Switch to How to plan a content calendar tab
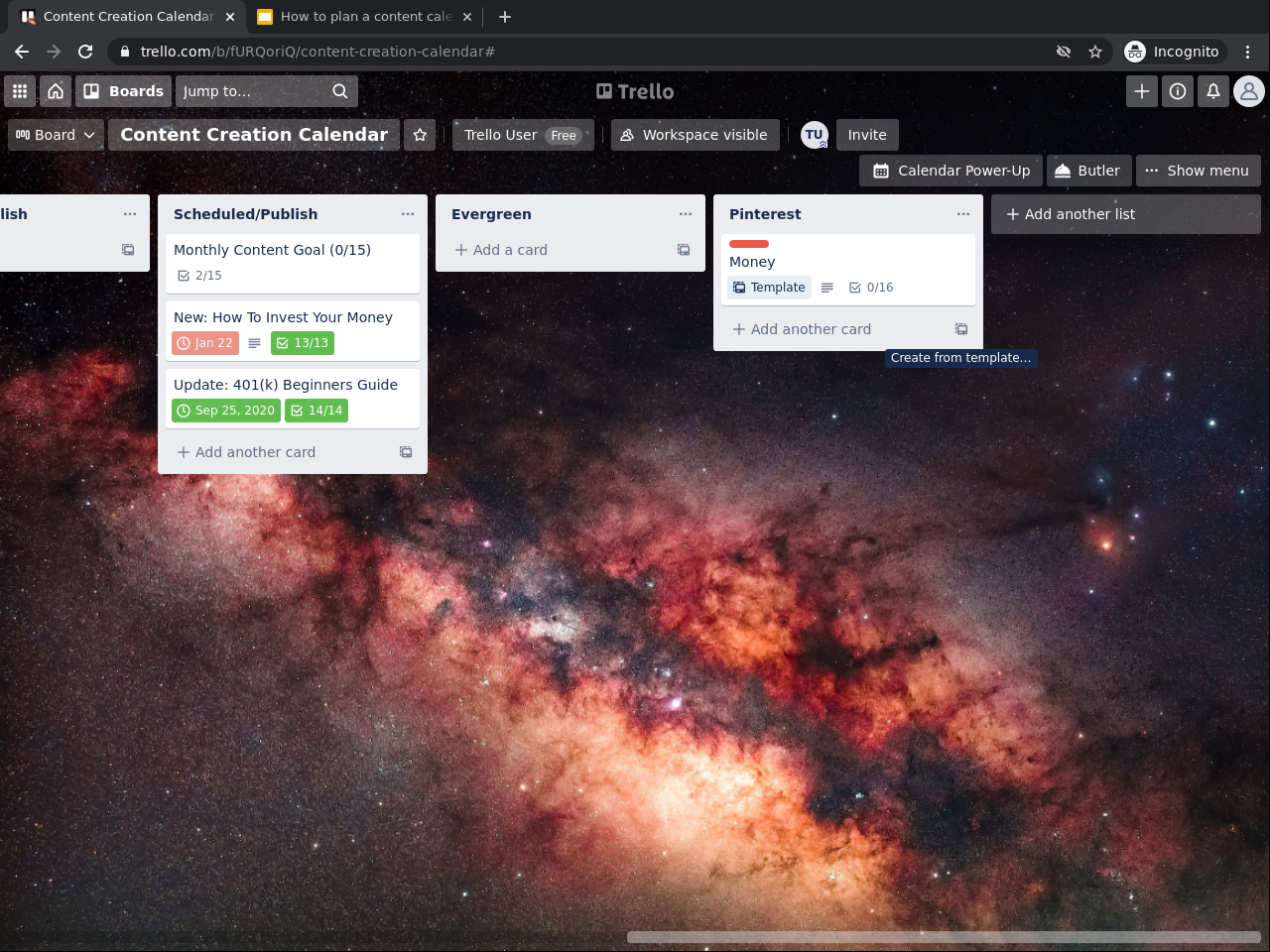 click(x=363, y=17)
